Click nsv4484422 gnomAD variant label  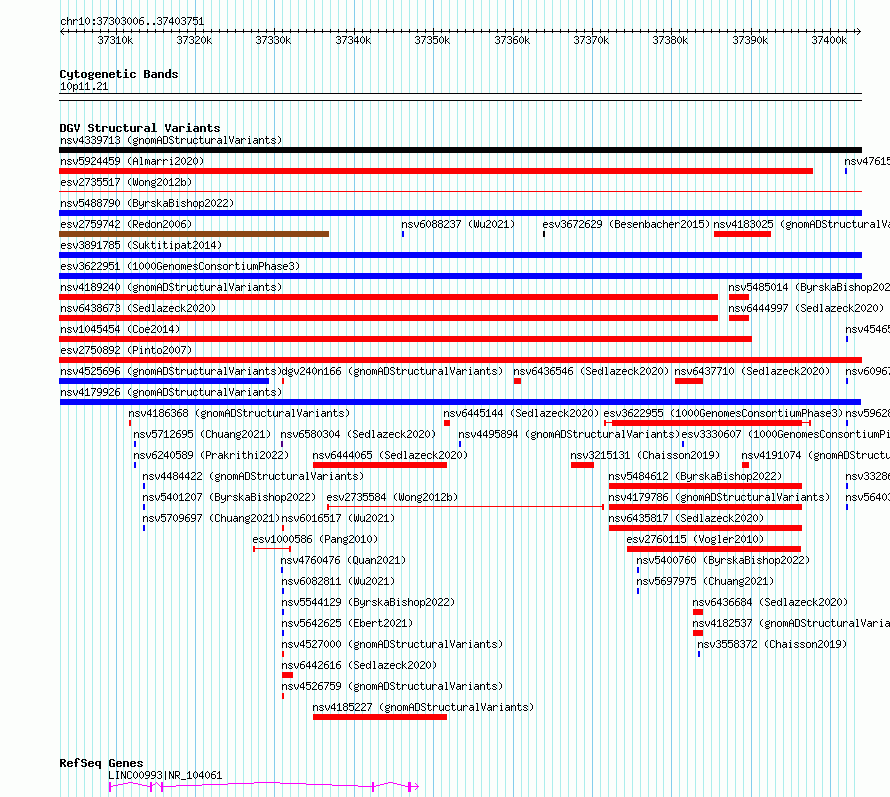(x=253, y=476)
